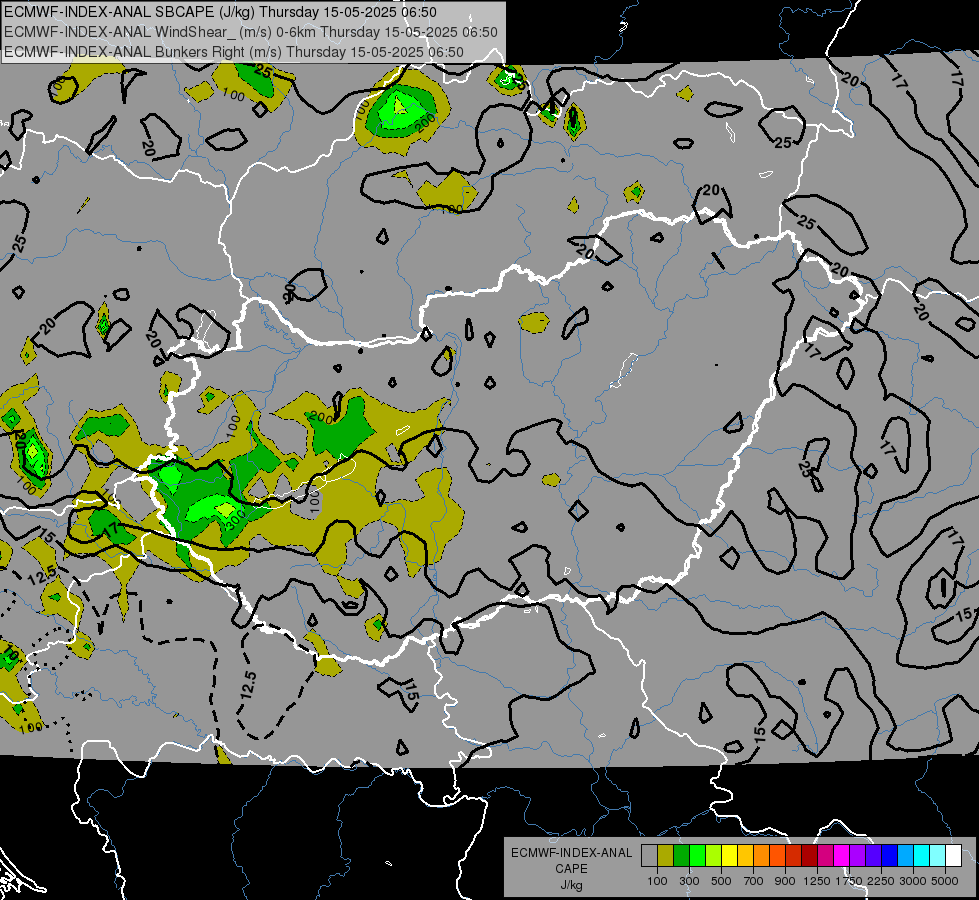Click the CAPE label in the legend
Image resolution: width=979 pixels, height=900 pixels.
point(571,869)
